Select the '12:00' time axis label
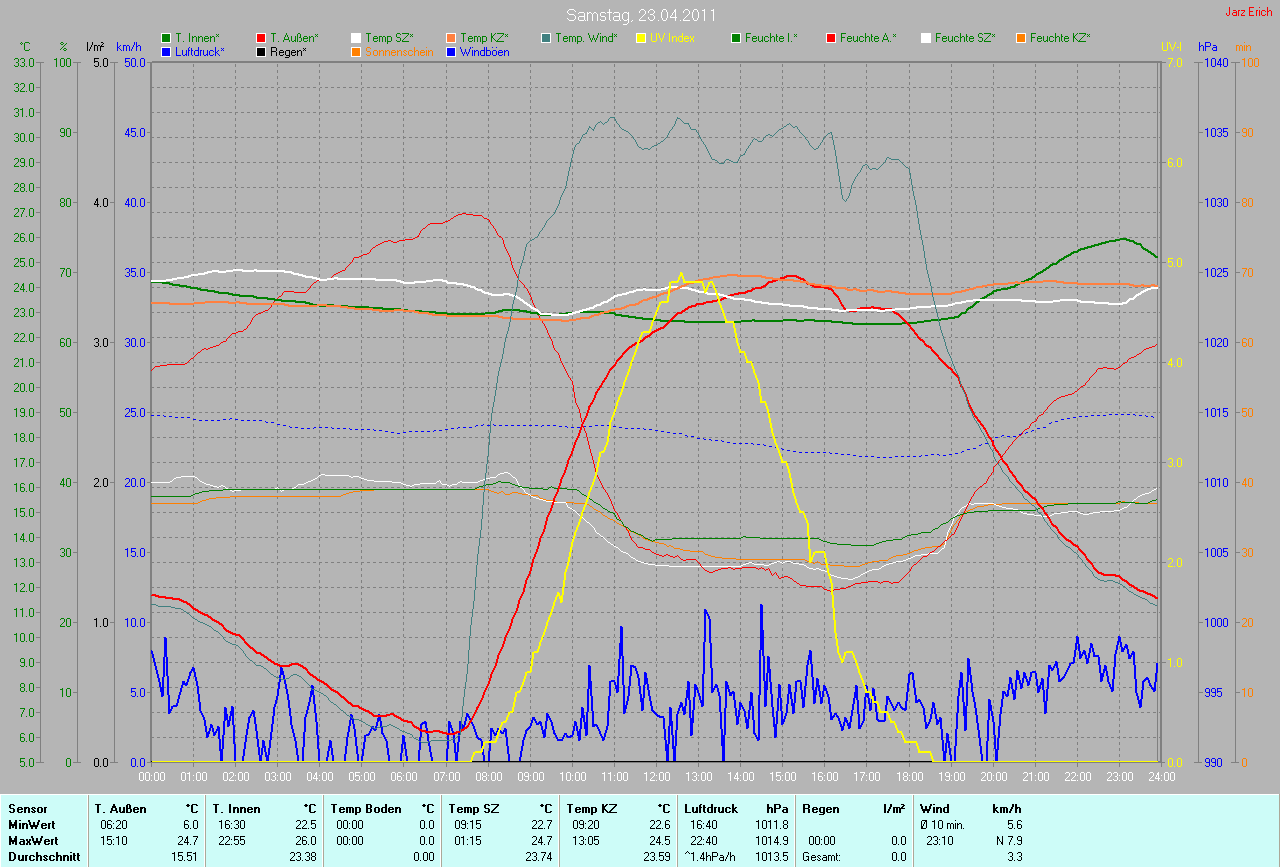 (x=656, y=776)
